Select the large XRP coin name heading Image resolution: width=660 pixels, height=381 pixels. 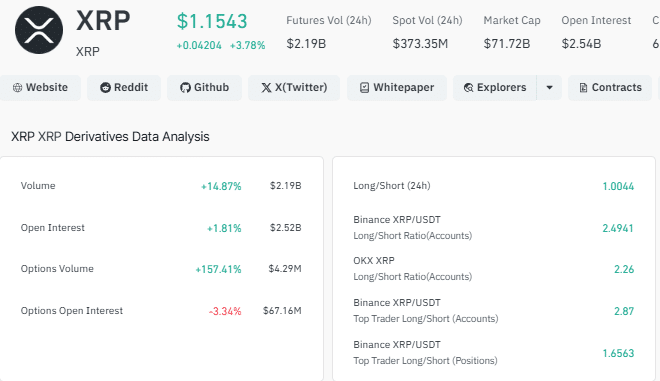point(103,20)
